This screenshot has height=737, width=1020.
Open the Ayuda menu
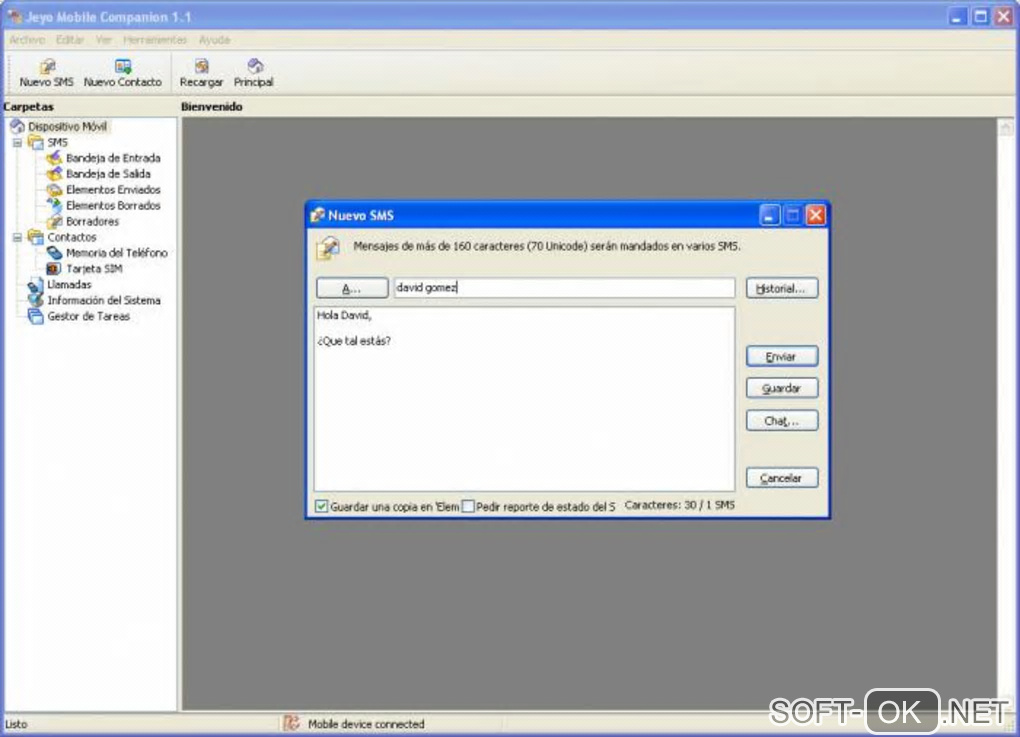215,40
